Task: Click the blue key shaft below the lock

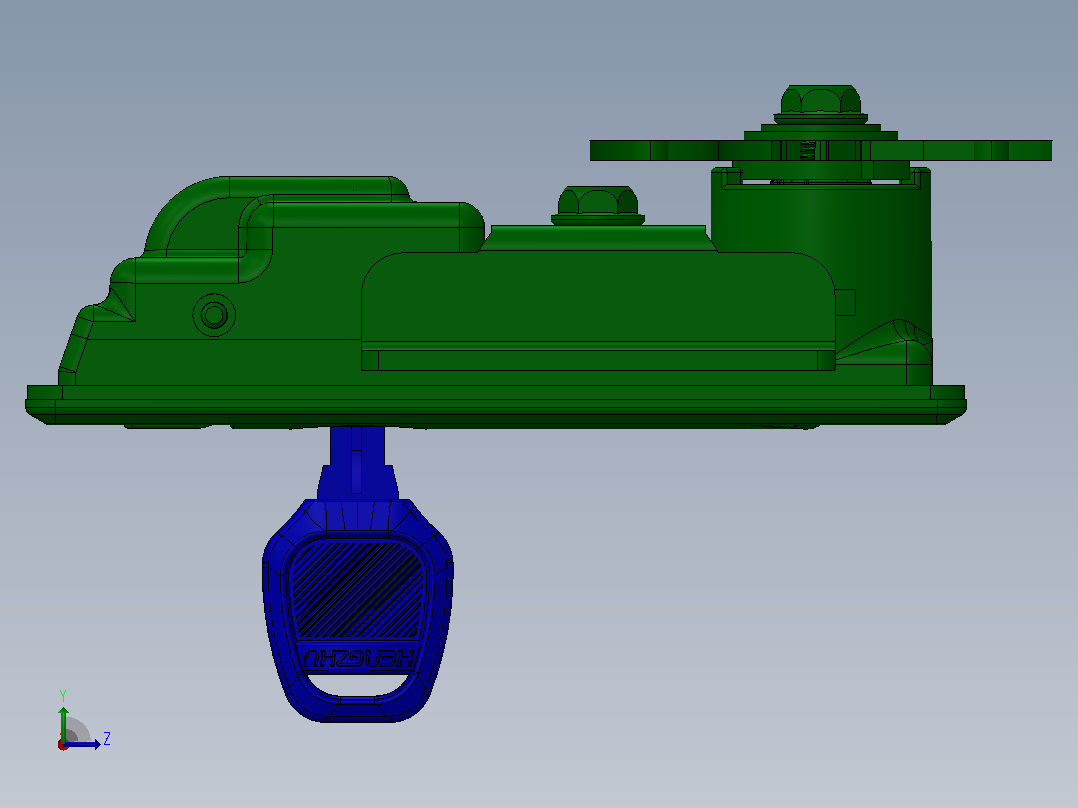Action: point(357,462)
